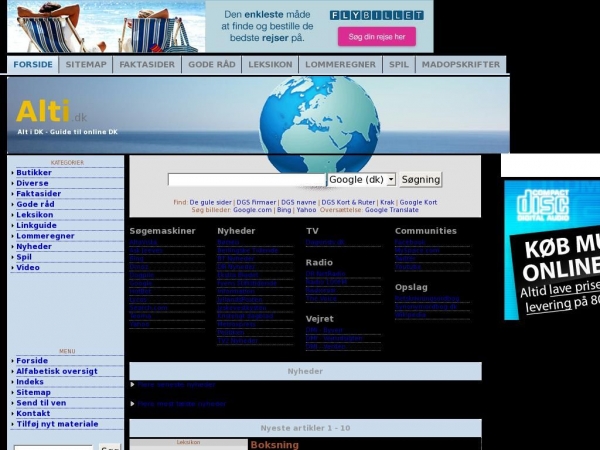
Task: Open the AltaVista search engine link
Action: [143, 242]
